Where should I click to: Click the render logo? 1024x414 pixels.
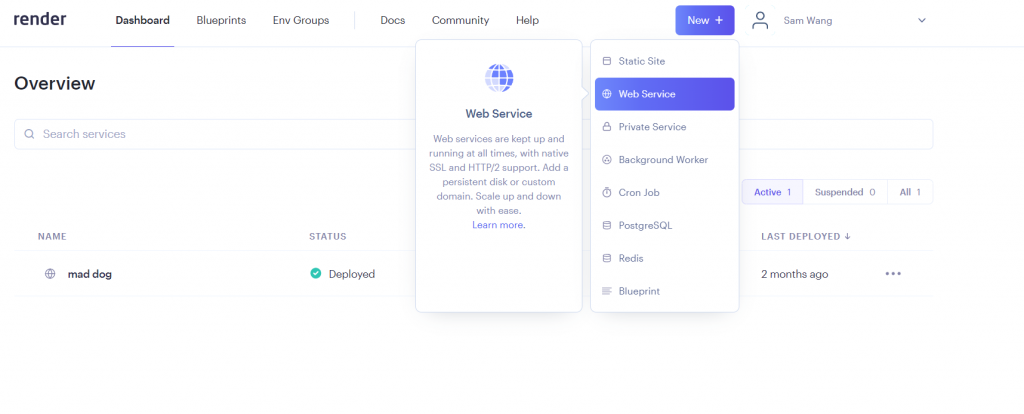(x=40, y=20)
